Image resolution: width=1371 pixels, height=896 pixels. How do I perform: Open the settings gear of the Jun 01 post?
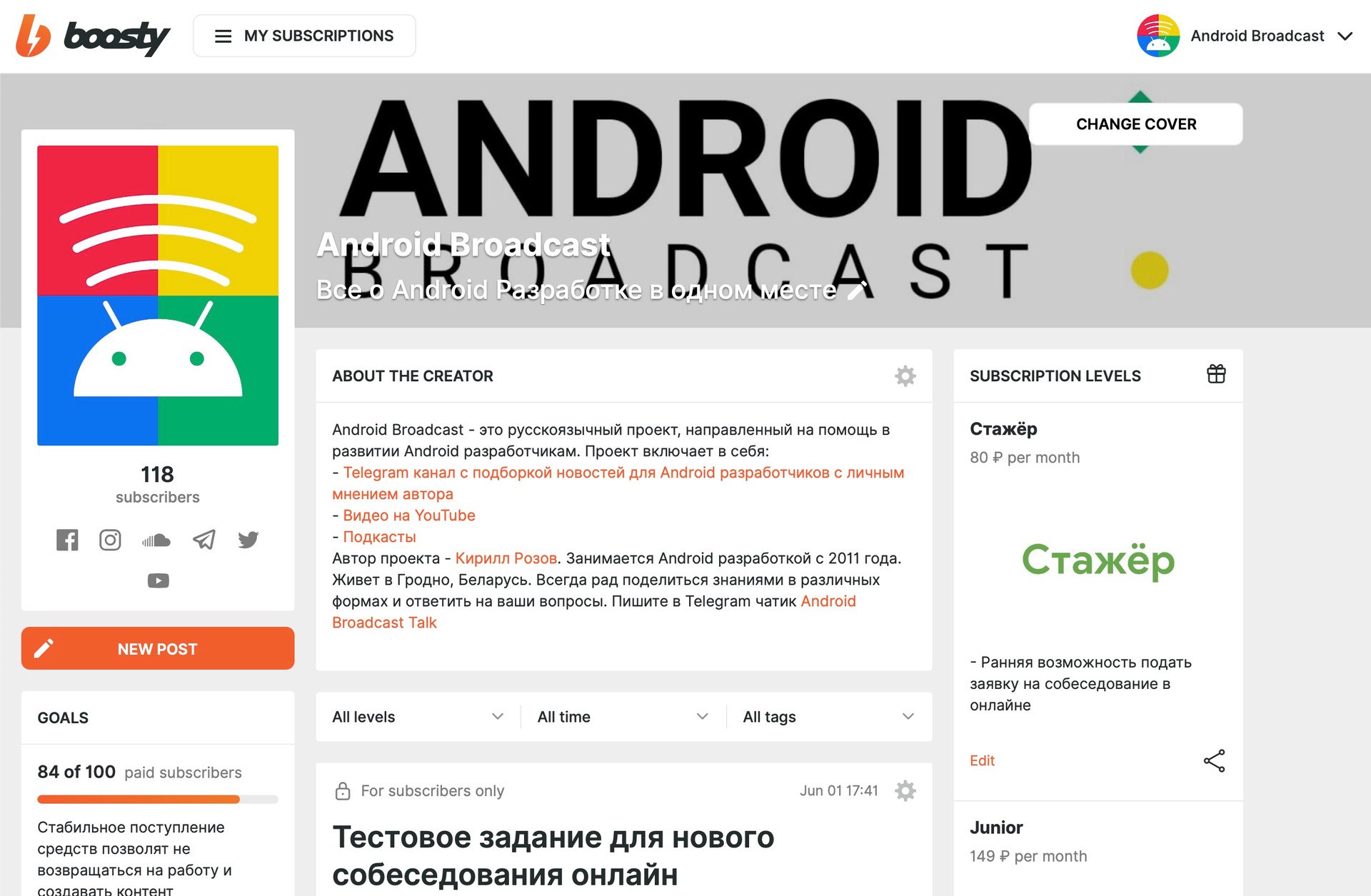click(x=905, y=791)
